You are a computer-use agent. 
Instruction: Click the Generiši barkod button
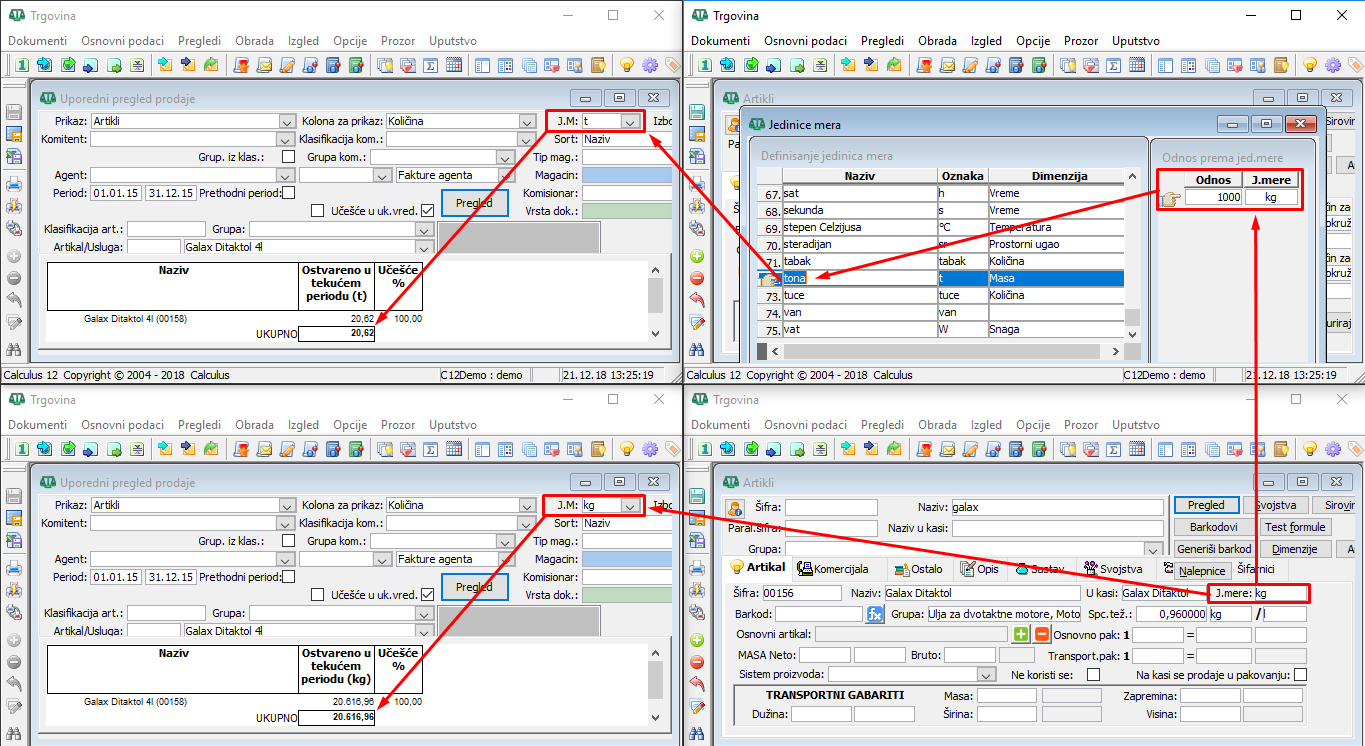pos(1214,549)
